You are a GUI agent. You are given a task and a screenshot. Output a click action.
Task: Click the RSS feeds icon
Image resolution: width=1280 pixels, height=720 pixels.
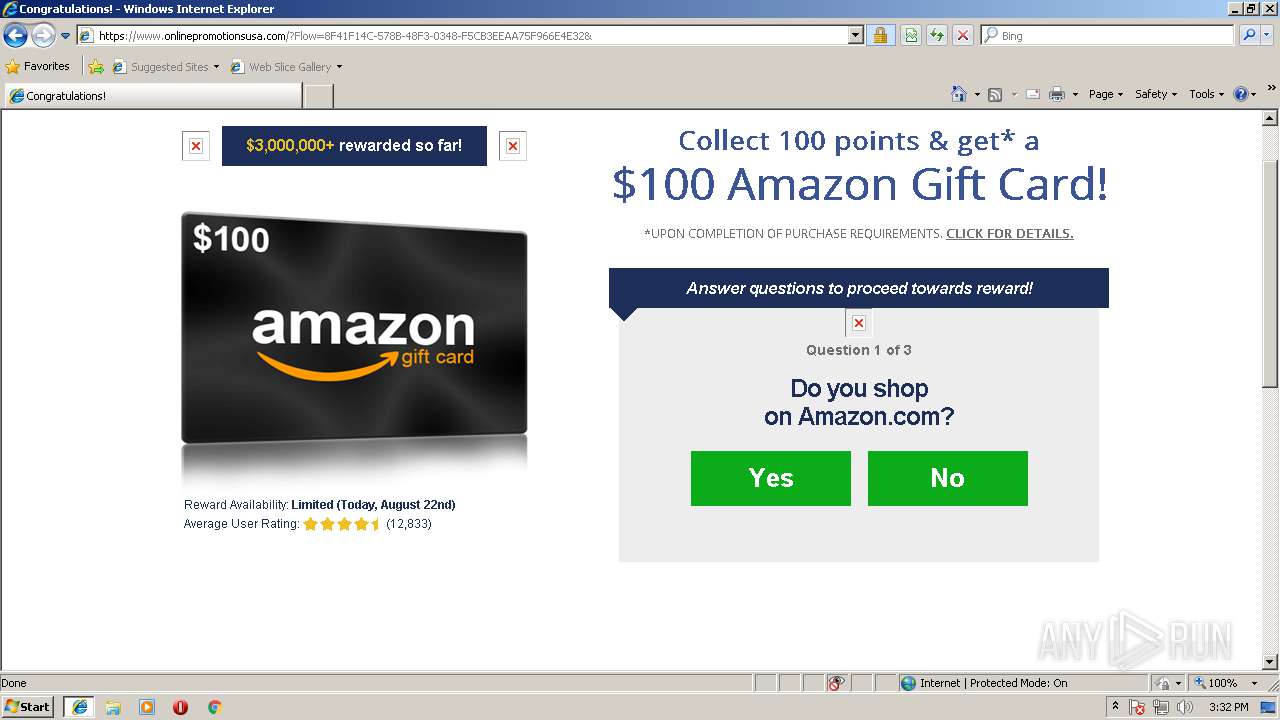(x=995, y=94)
